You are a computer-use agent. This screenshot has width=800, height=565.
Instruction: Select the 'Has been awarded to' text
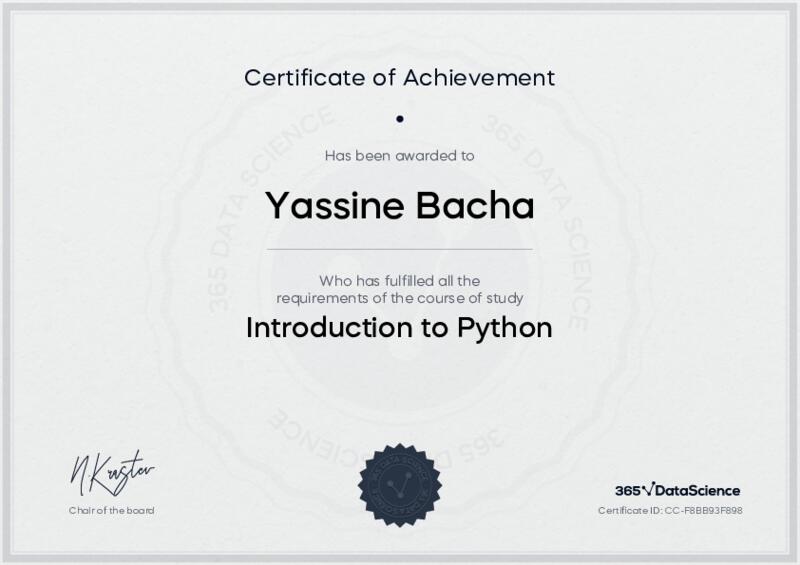(x=399, y=156)
